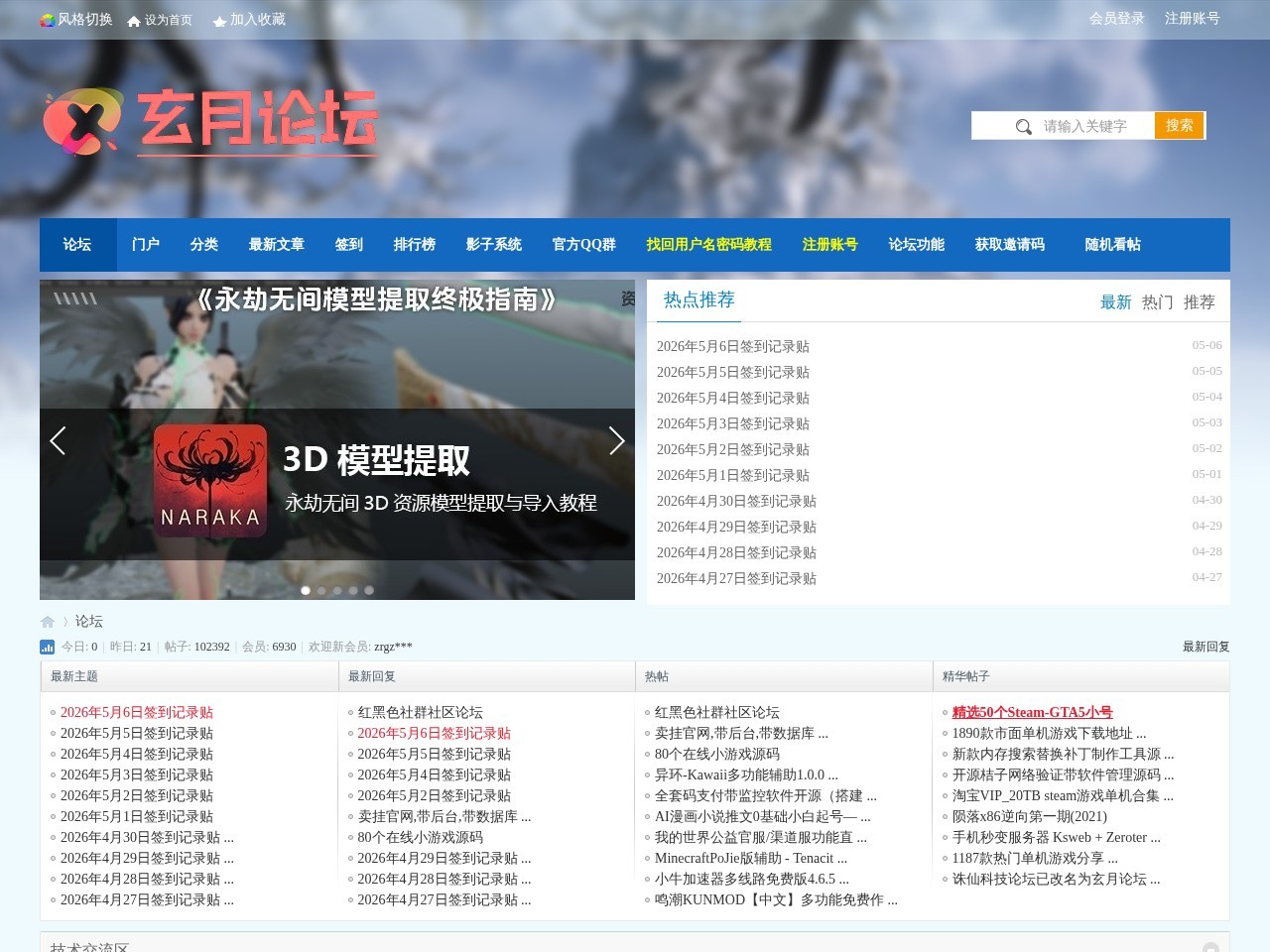Select the first carousel dot
Screen dimensions: 1270x952
point(306,590)
